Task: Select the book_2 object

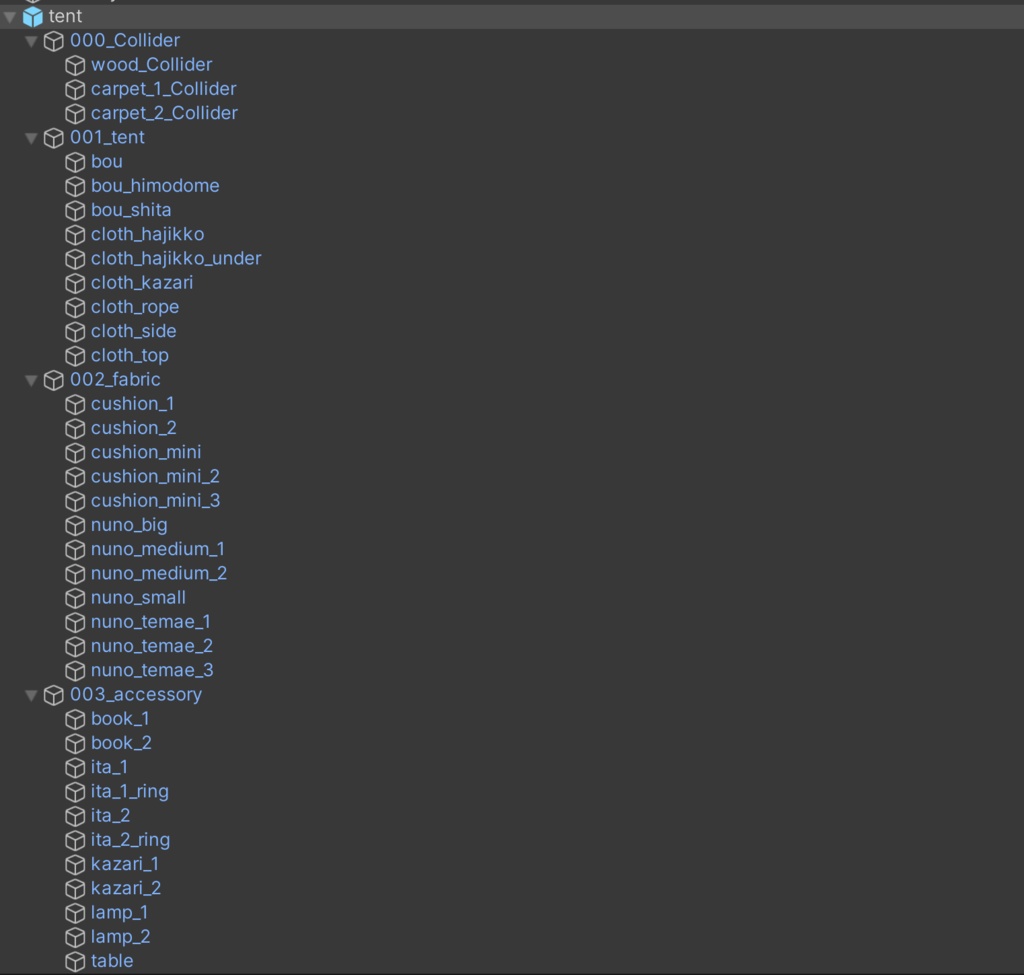Action: (121, 743)
